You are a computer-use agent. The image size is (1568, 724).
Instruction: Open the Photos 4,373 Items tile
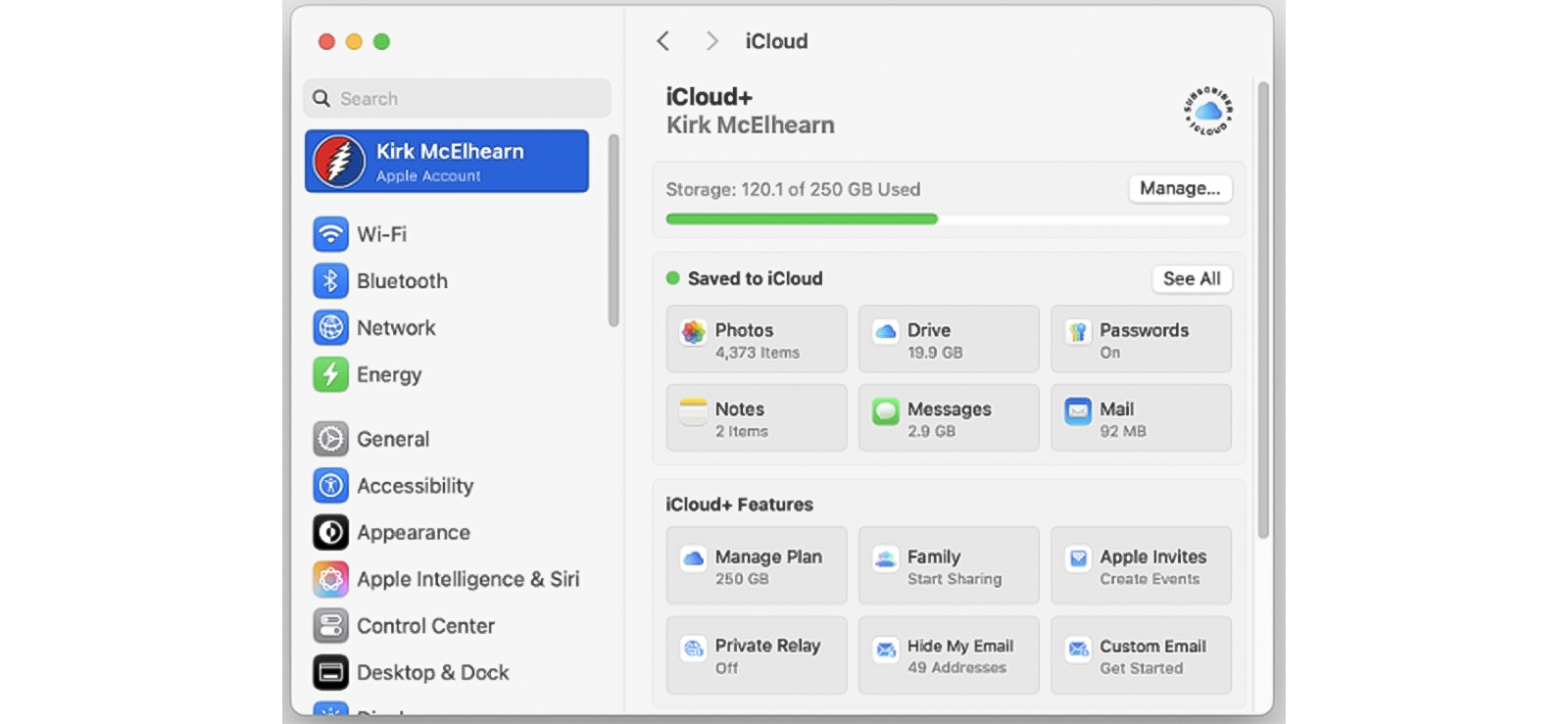(x=756, y=340)
